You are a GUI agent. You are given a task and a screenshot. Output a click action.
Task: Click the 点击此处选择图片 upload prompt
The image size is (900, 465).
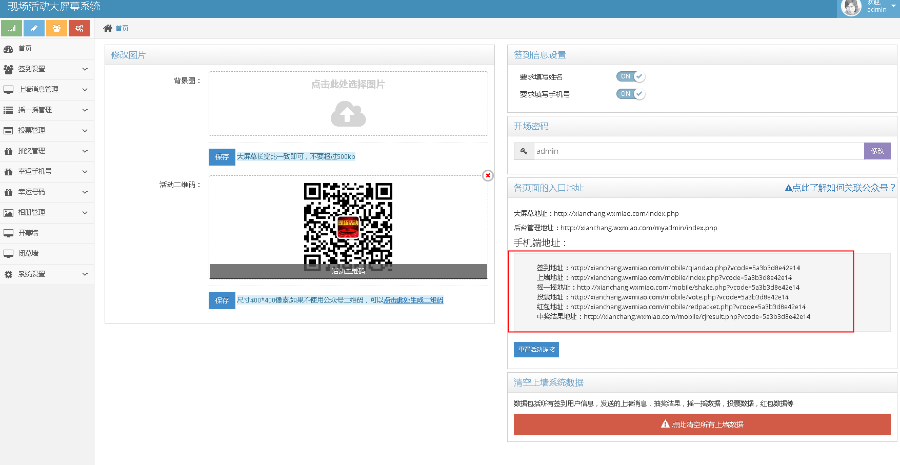click(x=348, y=84)
